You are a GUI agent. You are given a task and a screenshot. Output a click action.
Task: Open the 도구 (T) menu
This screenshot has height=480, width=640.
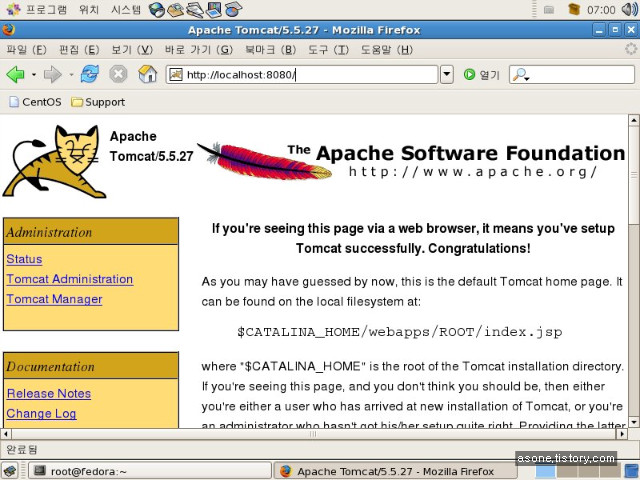[x=328, y=50]
